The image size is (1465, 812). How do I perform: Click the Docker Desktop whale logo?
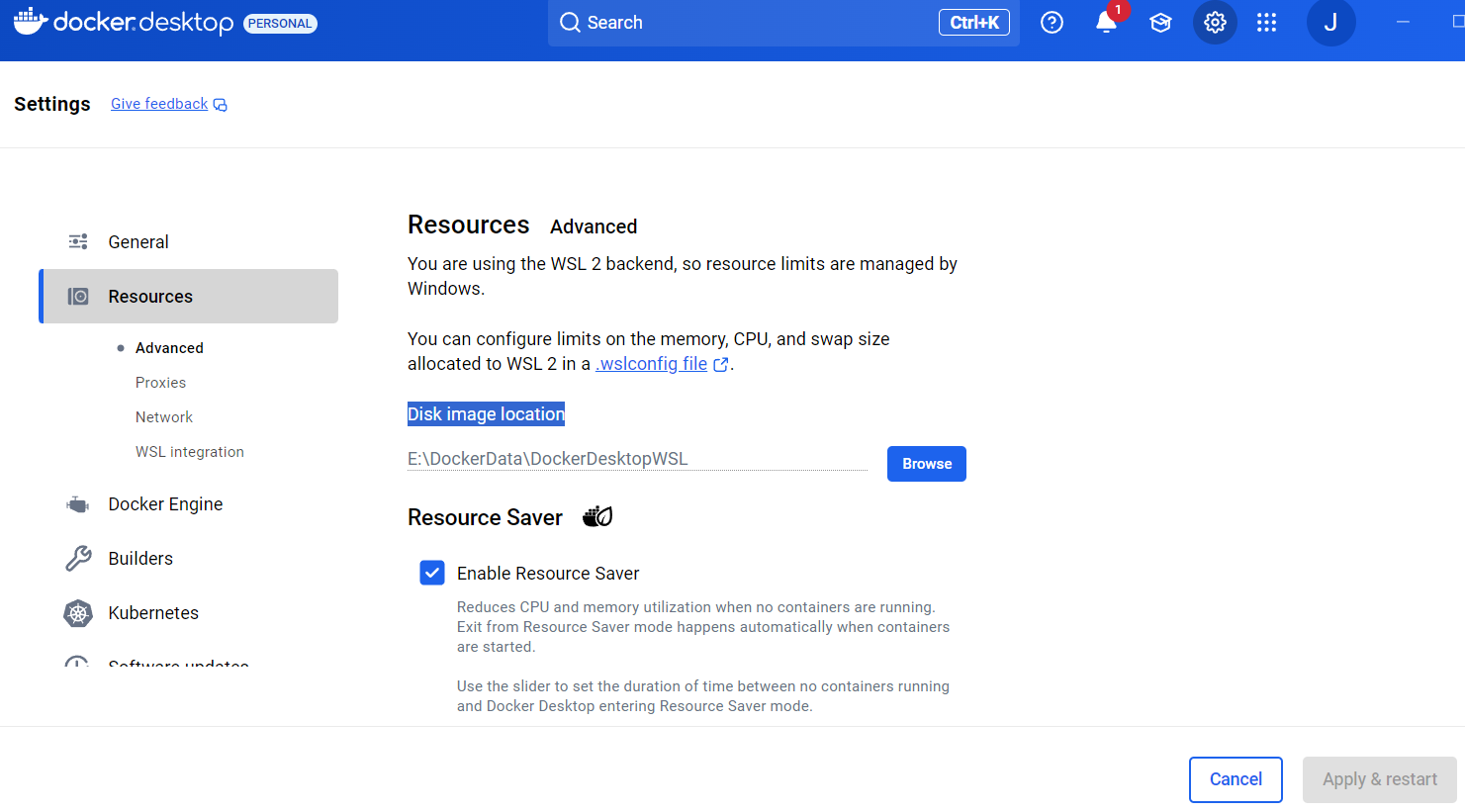pos(30,21)
